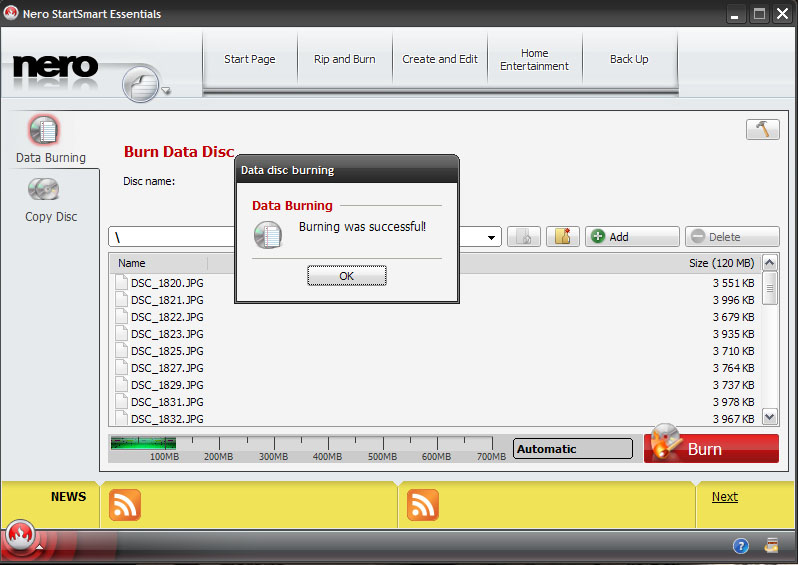Click the second RSS feed icon
The image size is (798, 565).
pos(422,505)
